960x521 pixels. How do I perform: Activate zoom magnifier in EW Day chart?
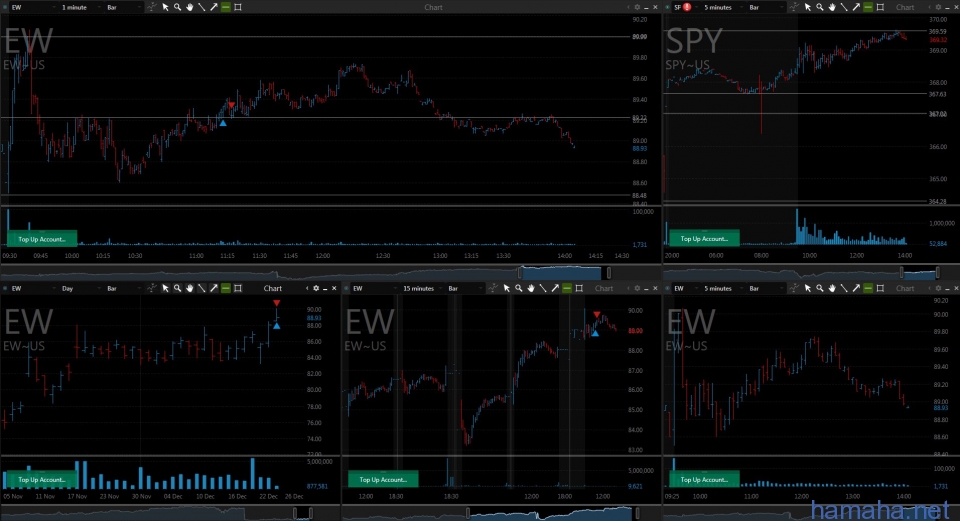click(x=178, y=288)
